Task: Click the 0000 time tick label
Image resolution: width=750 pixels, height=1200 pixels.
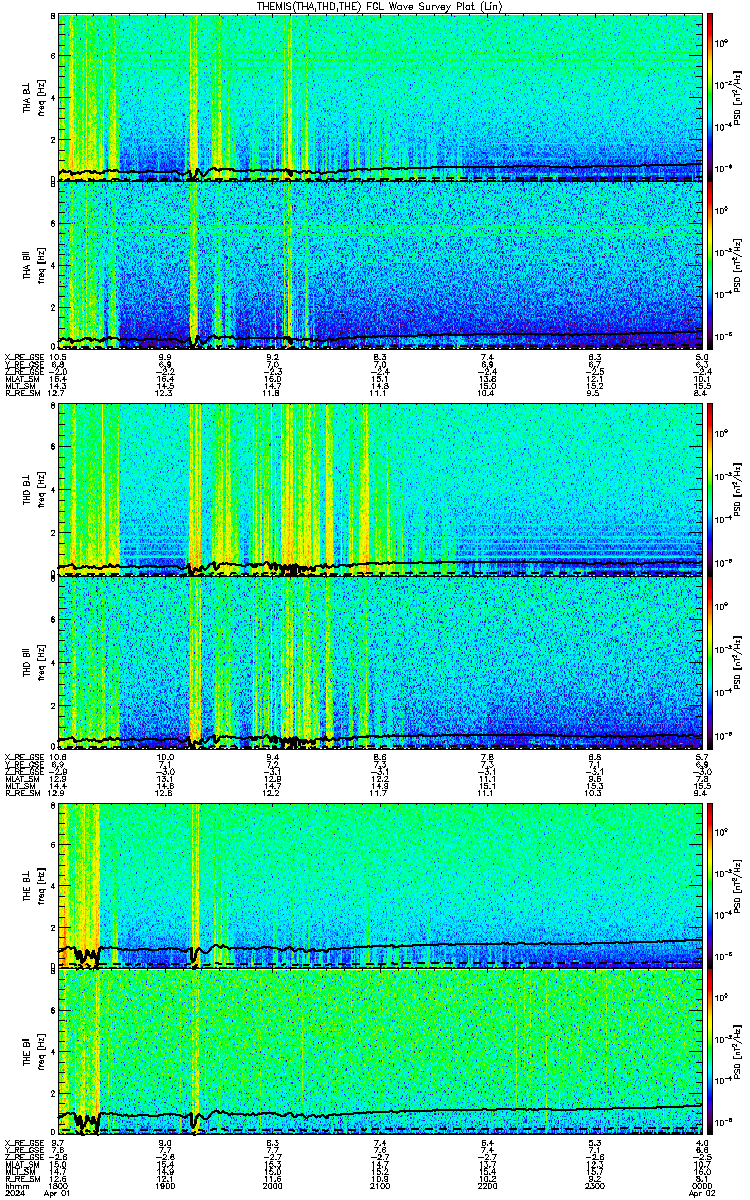Action: [x=702, y=1186]
